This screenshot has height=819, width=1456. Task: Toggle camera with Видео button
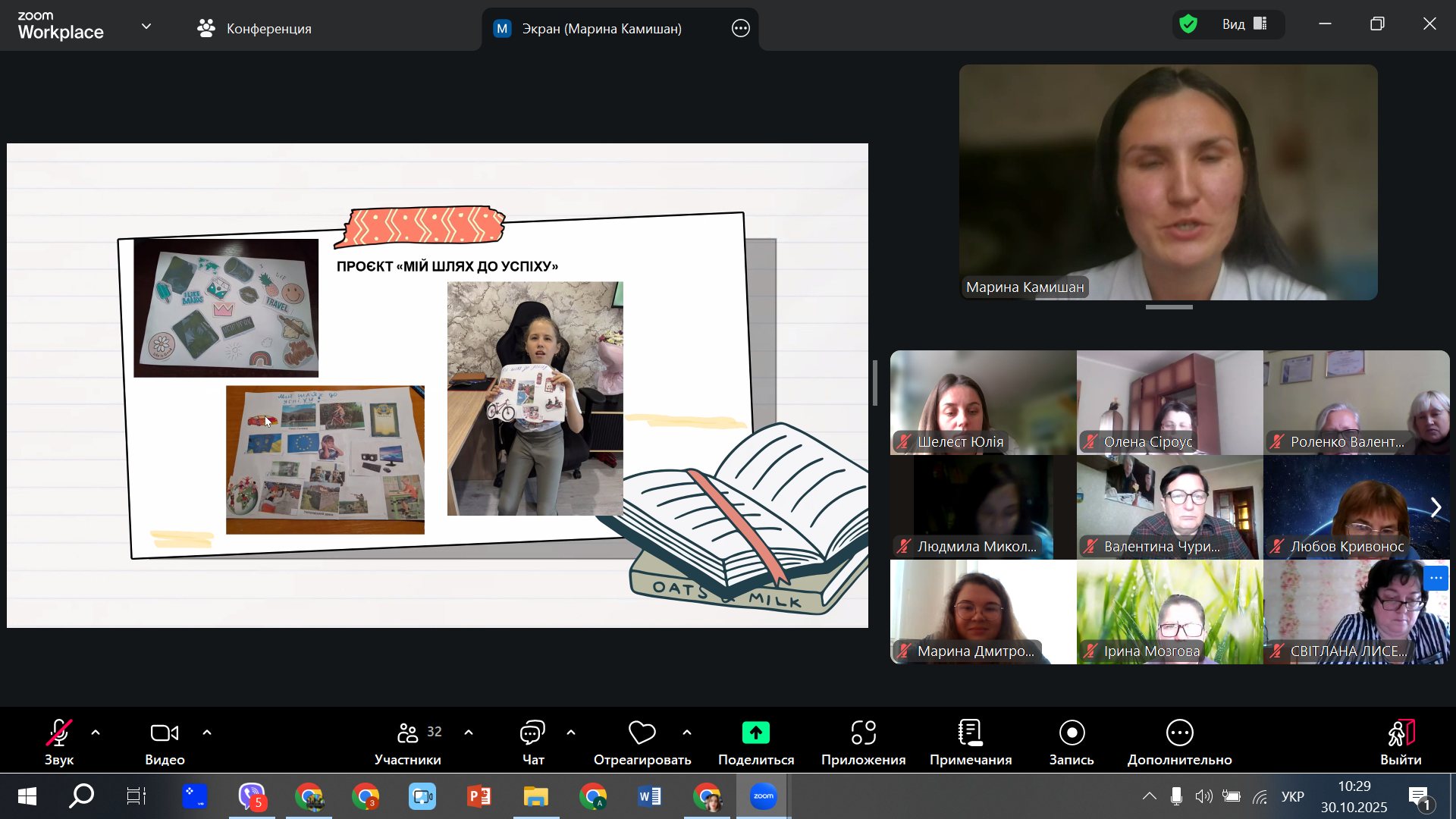coord(165,733)
